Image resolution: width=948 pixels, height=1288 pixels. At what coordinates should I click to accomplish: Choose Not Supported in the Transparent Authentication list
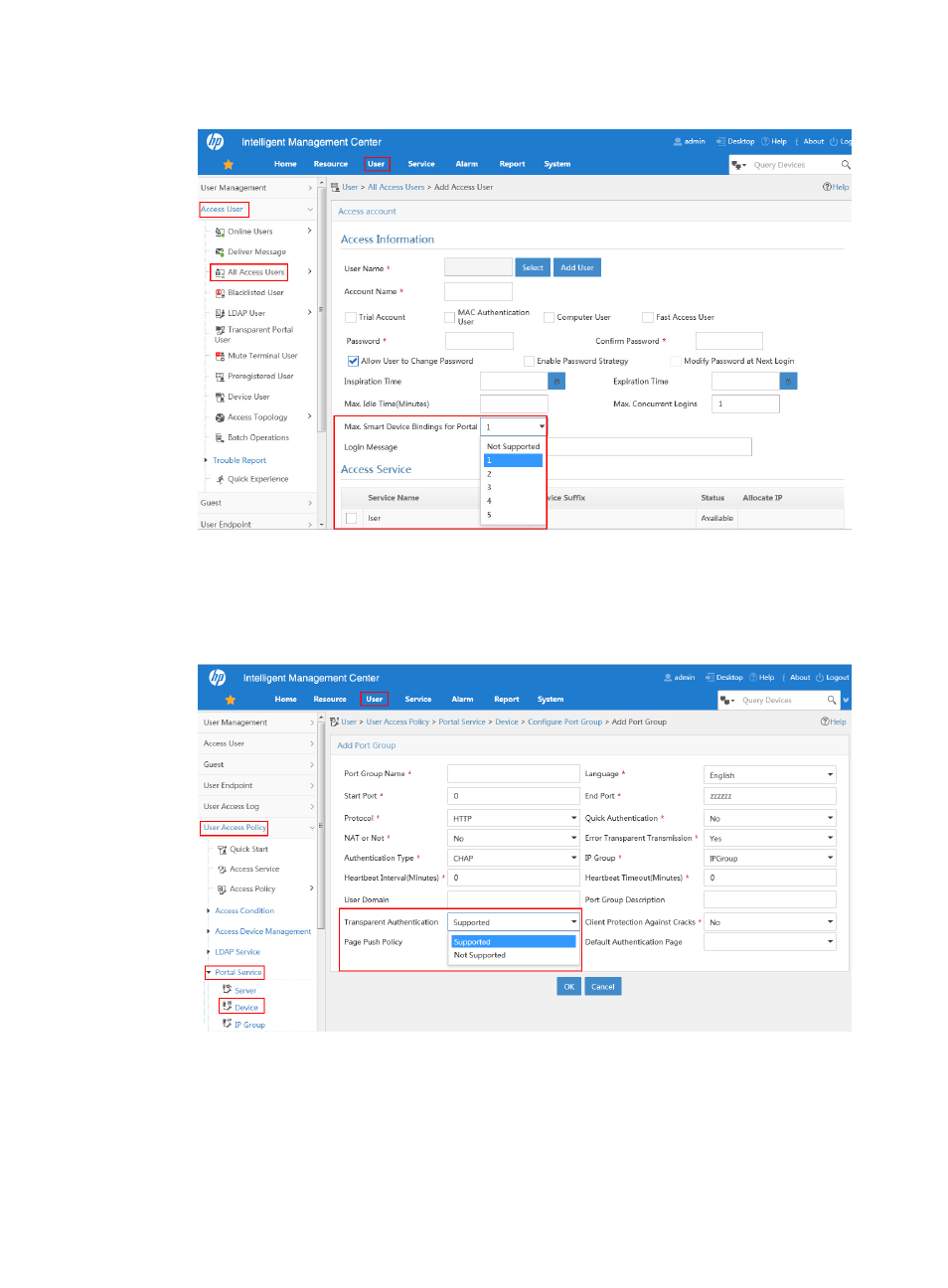(480, 955)
